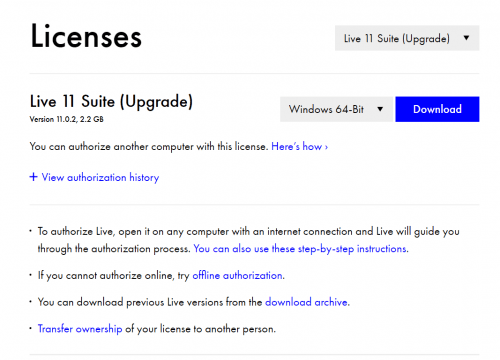Click the Version 11.0.2, 2.2 GB text
500x360 pixels.
[x=67, y=119]
